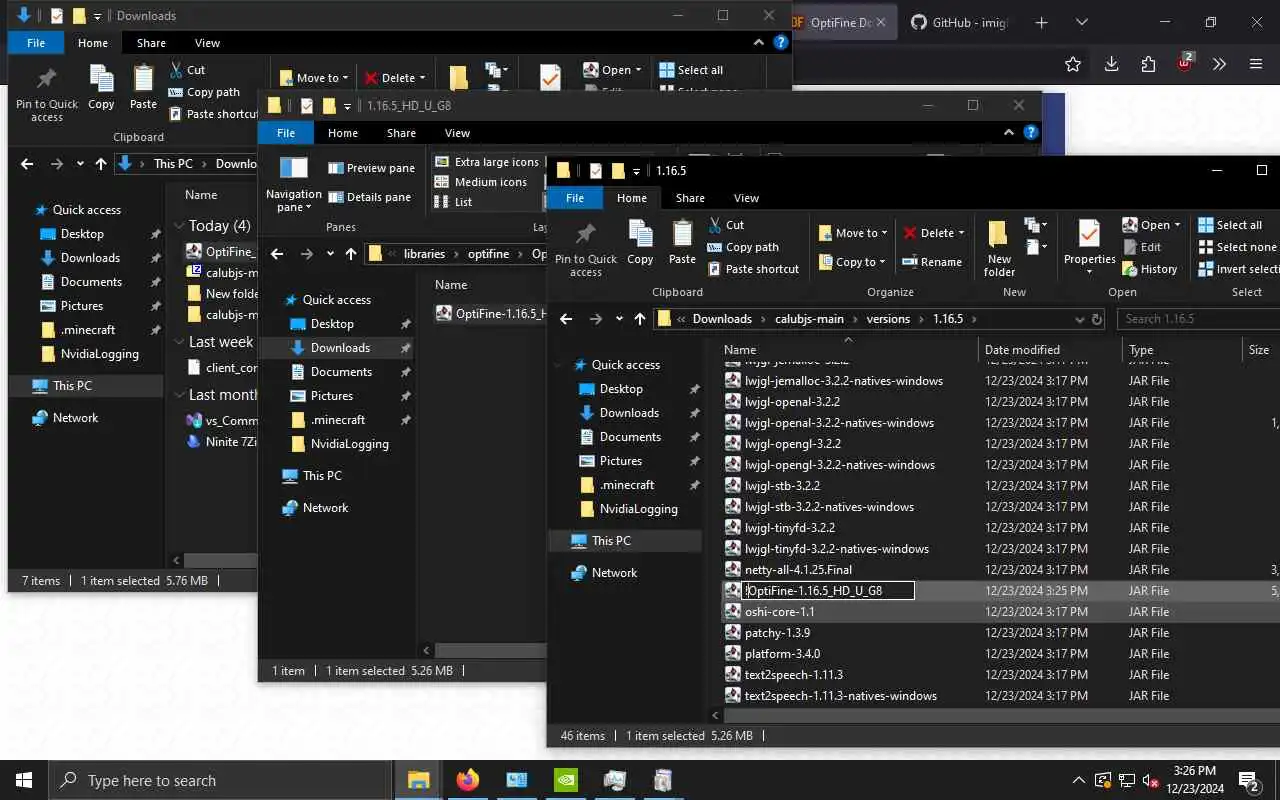
Task: Open Properties in the 1.16.5 window ribbon
Action: click(x=1089, y=246)
